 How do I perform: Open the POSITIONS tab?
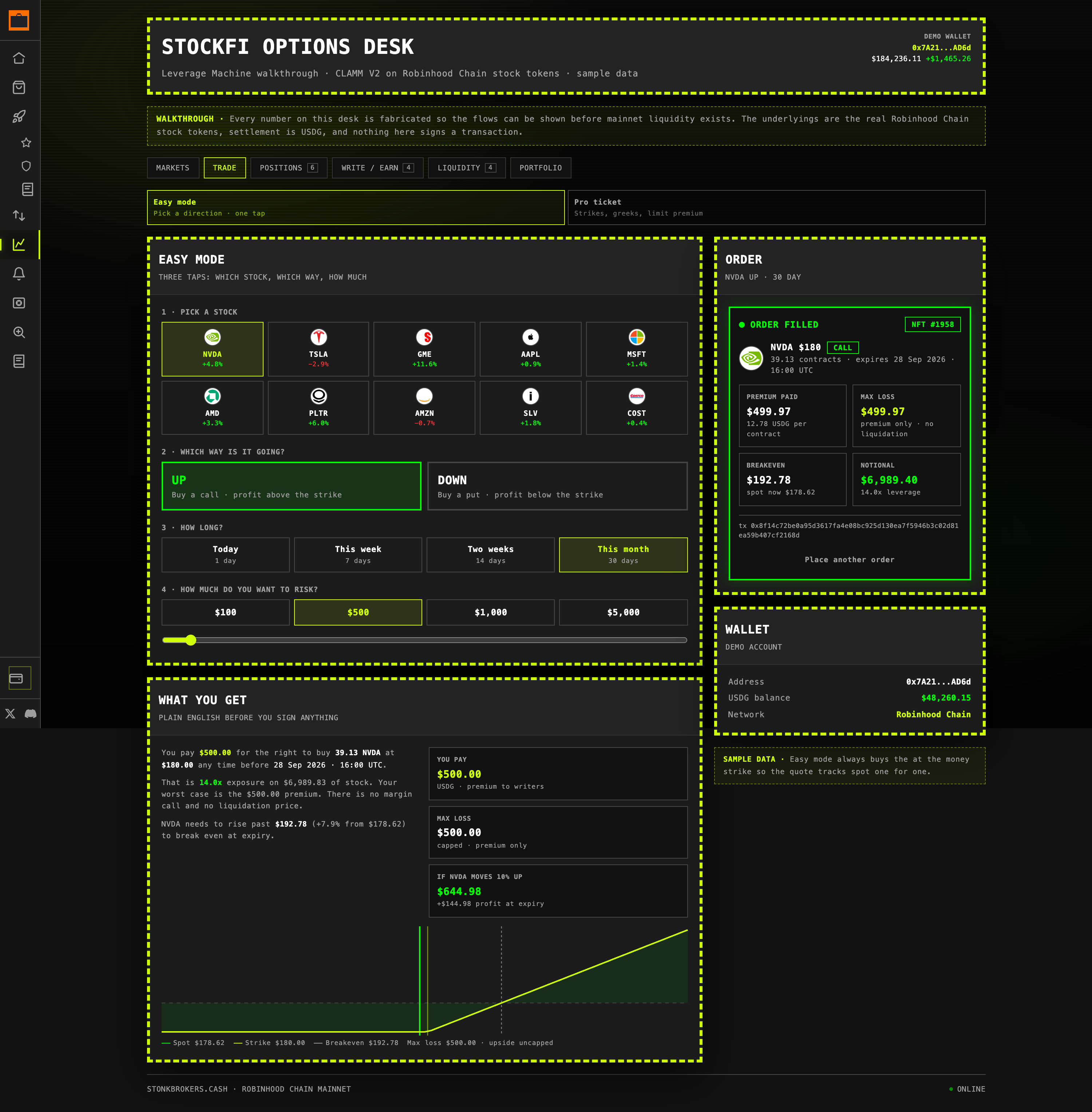289,167
